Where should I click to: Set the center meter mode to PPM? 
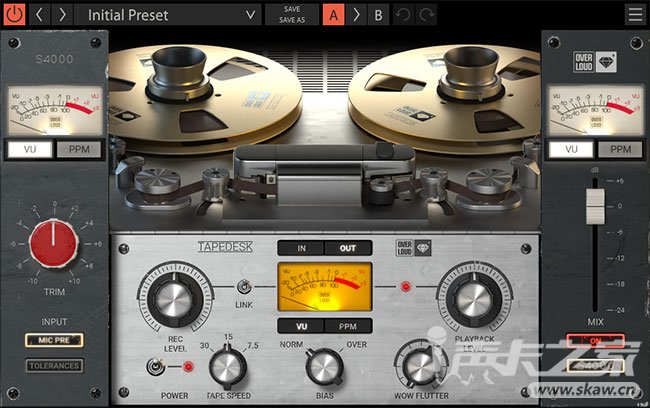(x=348, y=326)
